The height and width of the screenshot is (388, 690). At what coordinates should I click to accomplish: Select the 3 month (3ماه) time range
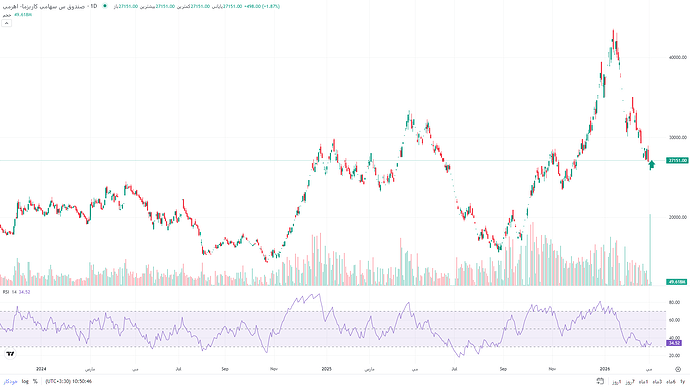pyautogui.click(x=657, y=382)
